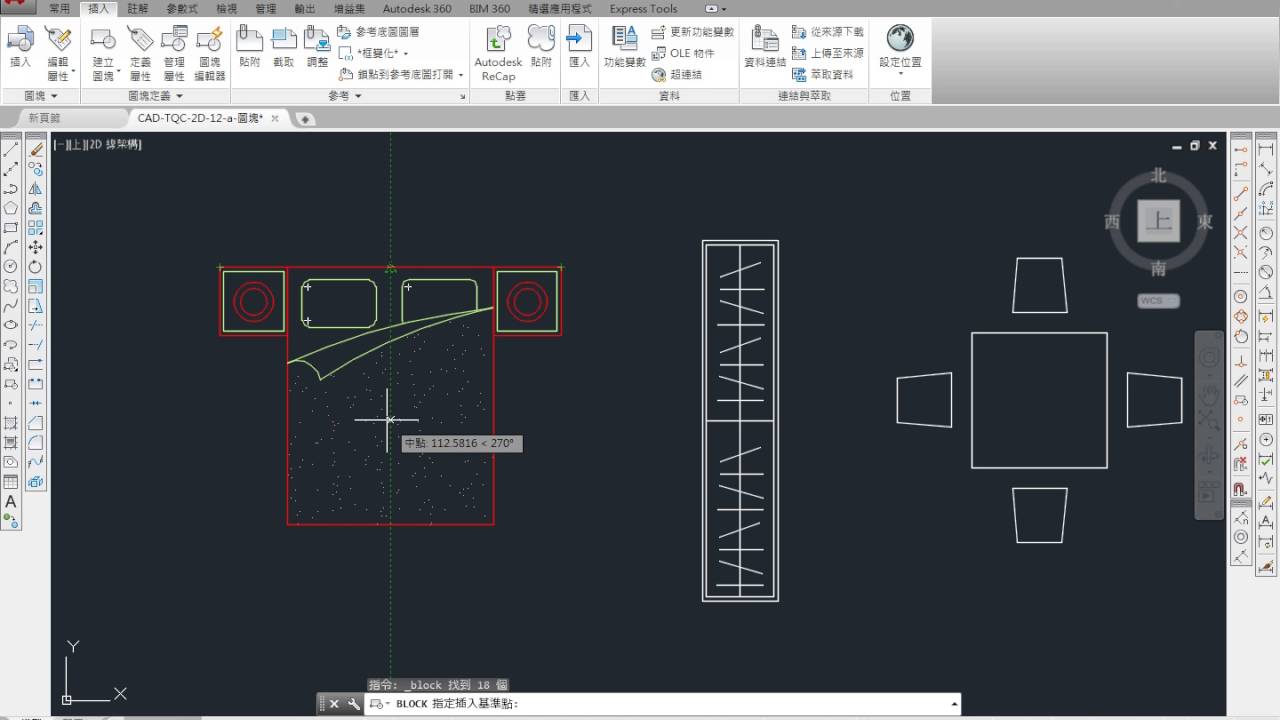Close the CAD-TQC-2D-12-a file tab

pyautogui.click(x=275, y=118)
